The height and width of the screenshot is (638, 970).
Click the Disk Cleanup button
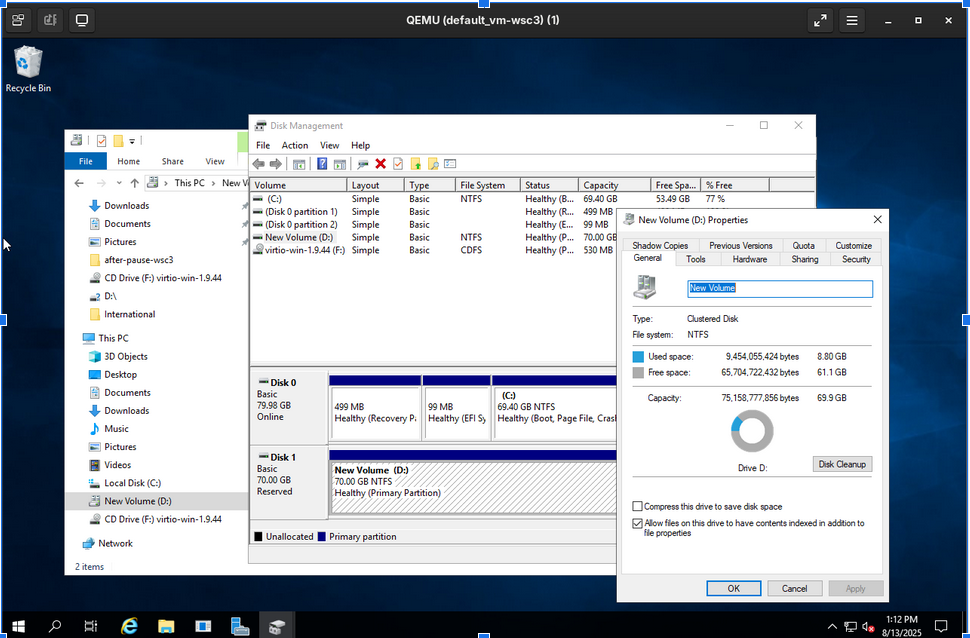(x=842, y=464)
